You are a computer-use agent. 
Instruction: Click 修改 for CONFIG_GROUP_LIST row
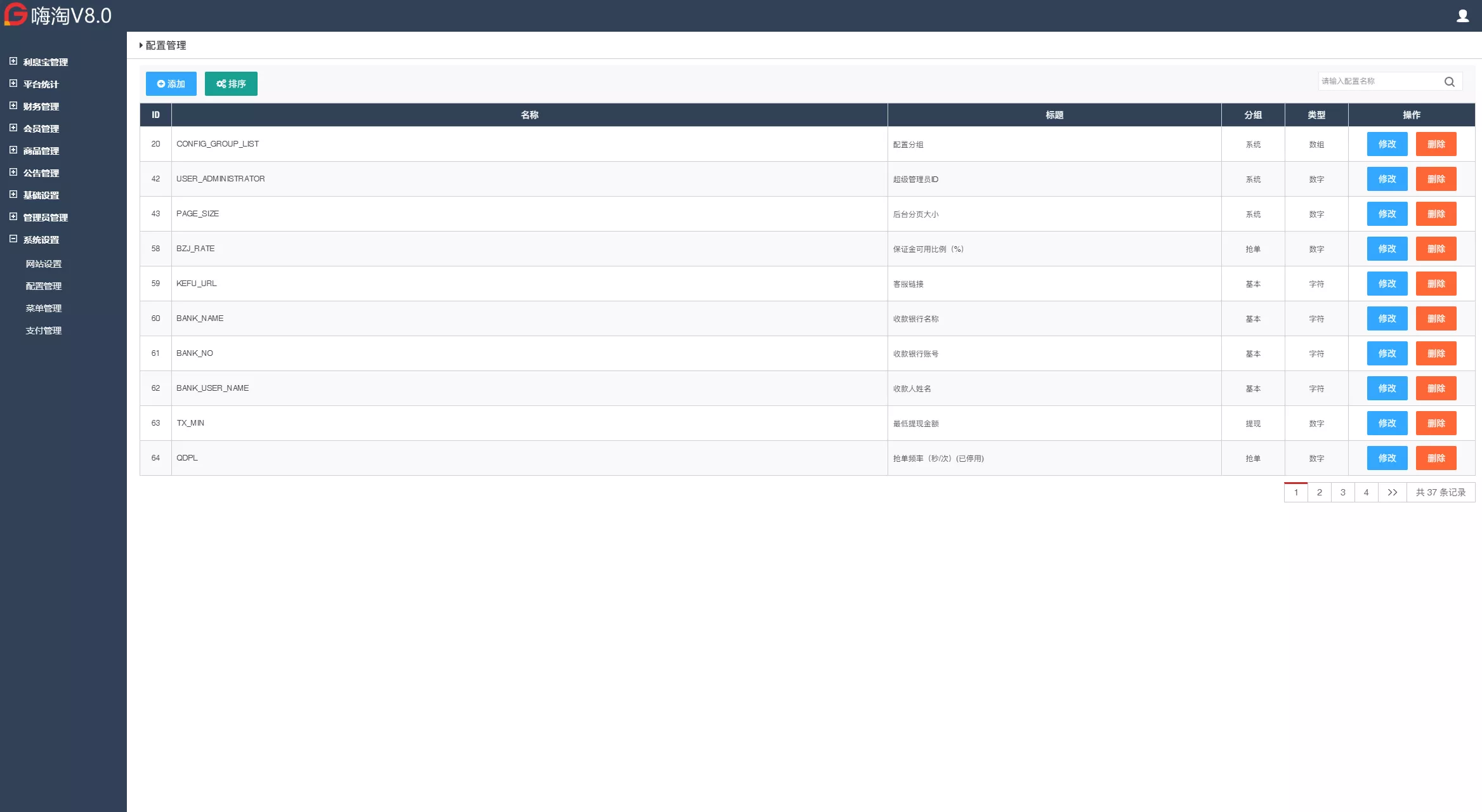click(x=1387, y=144)
